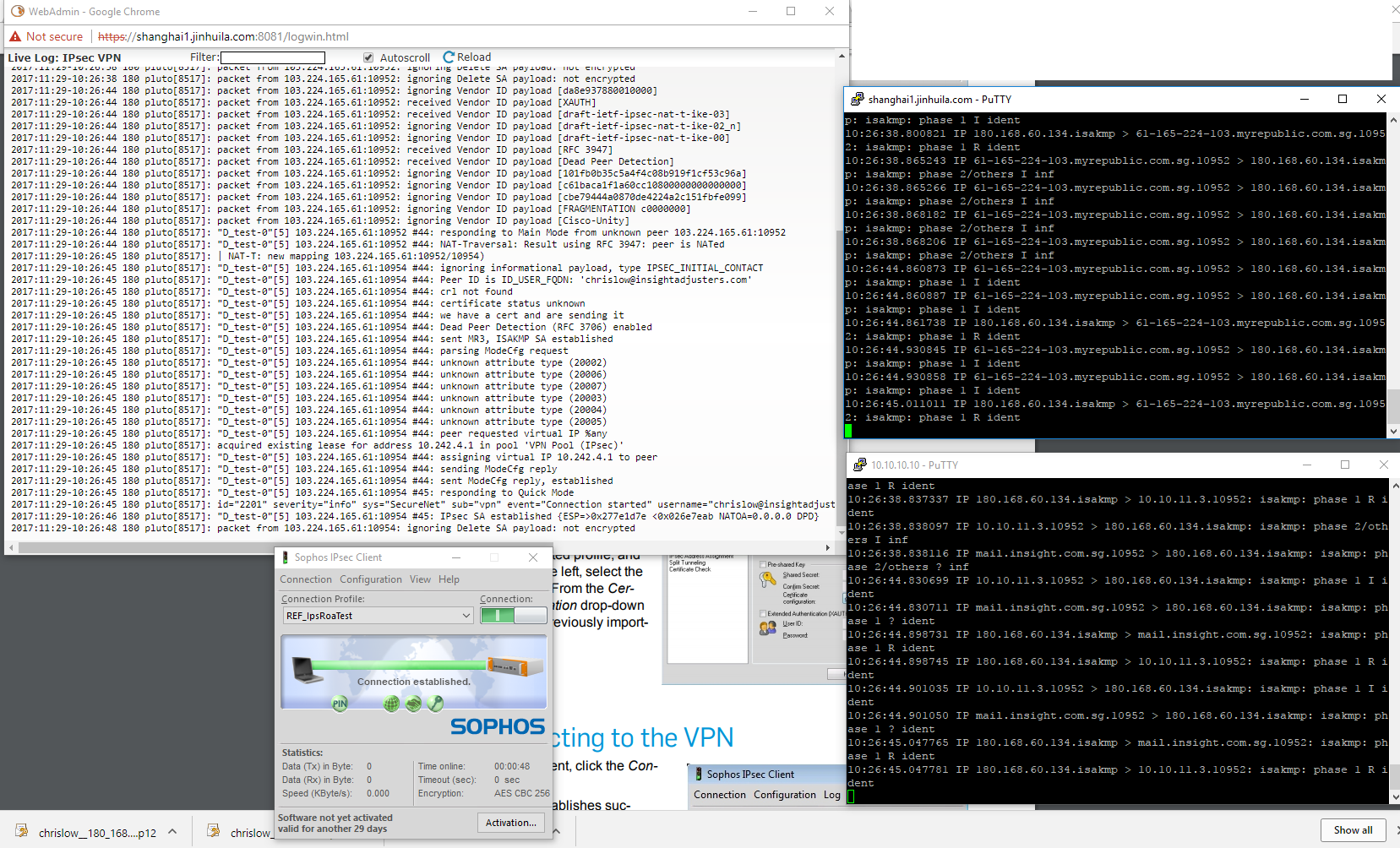The image size is (1400, 848).
Task: Click the 'Live Log: IPsec VPN' heading
Action: [64, 57]
